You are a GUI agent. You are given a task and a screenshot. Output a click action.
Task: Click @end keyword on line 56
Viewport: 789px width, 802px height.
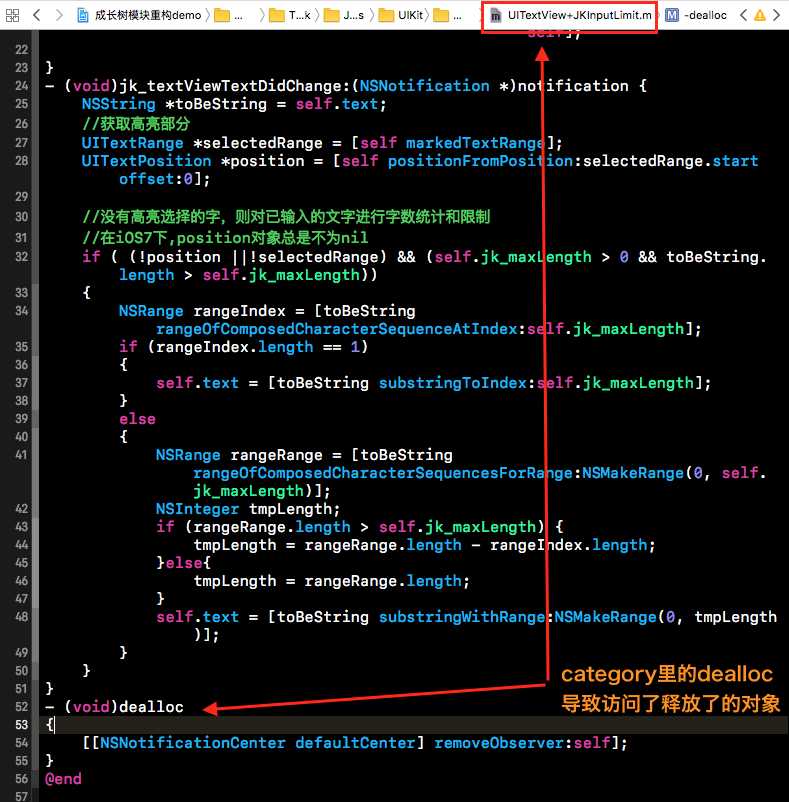[63, 778]
